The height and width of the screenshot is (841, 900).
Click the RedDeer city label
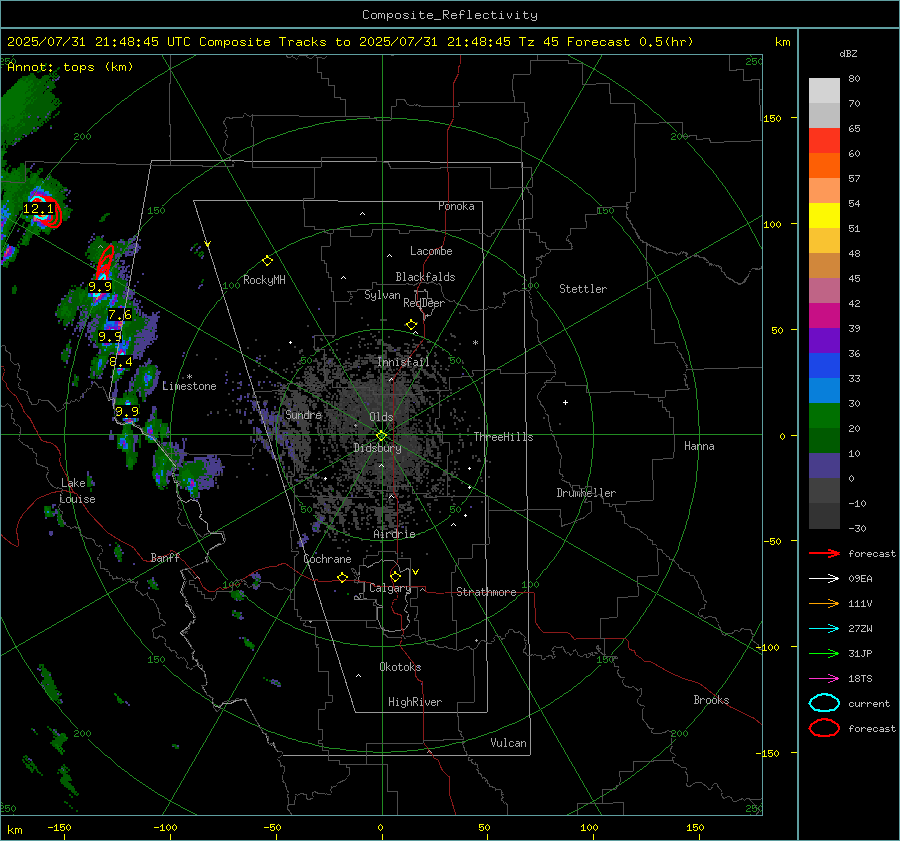424,303
